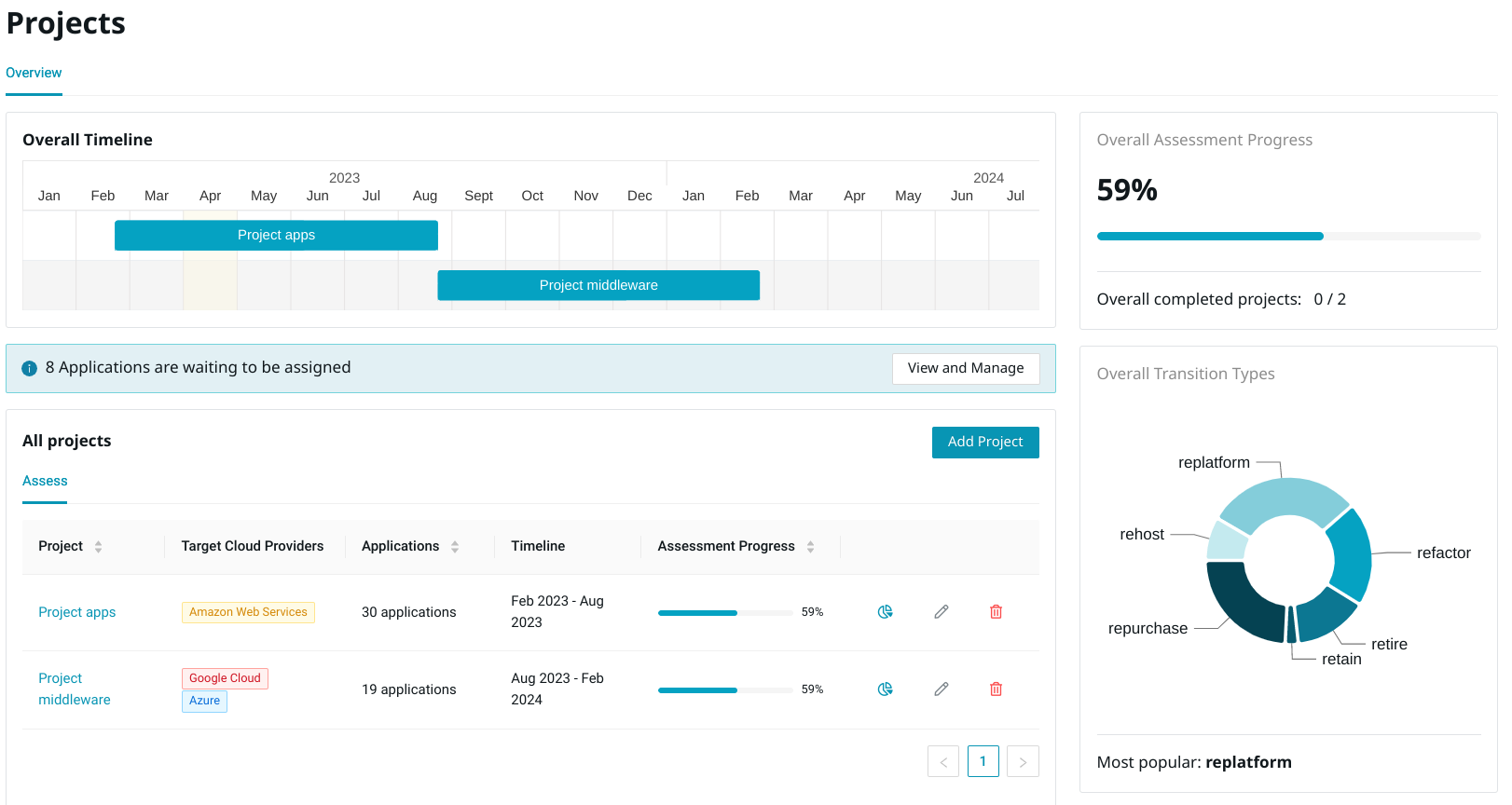Click the Overall Assessment Progress bar
The height and width of the screenshot is (805, 1512).
1289,237
